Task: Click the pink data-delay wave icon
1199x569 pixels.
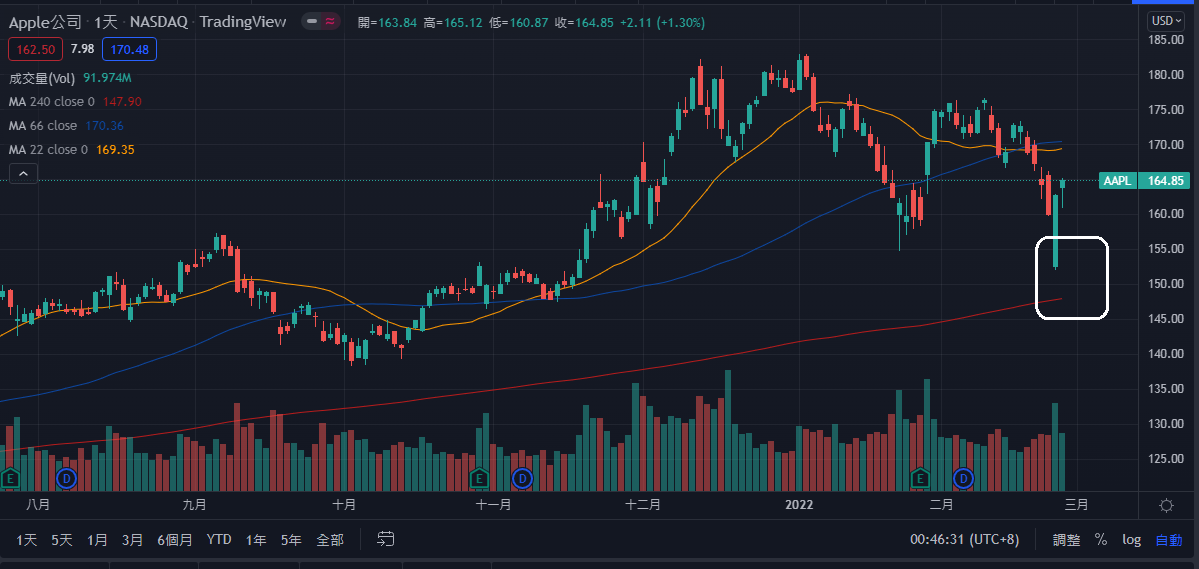Action: pyautogui.click(x=330, y=22)
